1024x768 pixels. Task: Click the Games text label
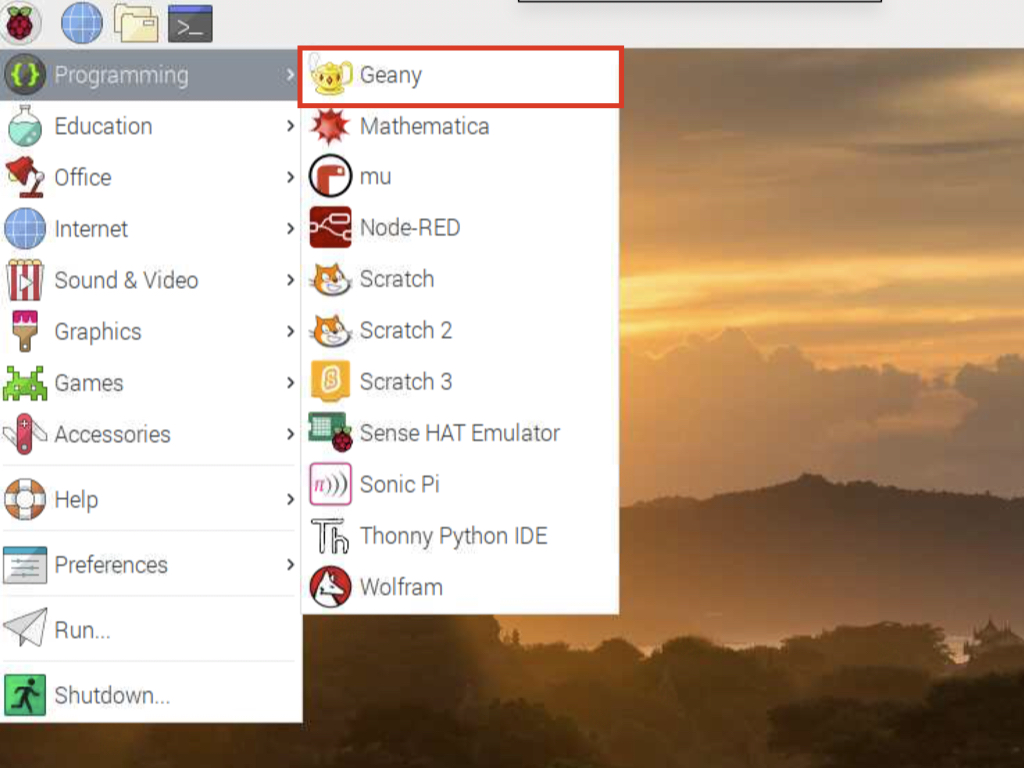pyautogui.click(x=89, y=383)
